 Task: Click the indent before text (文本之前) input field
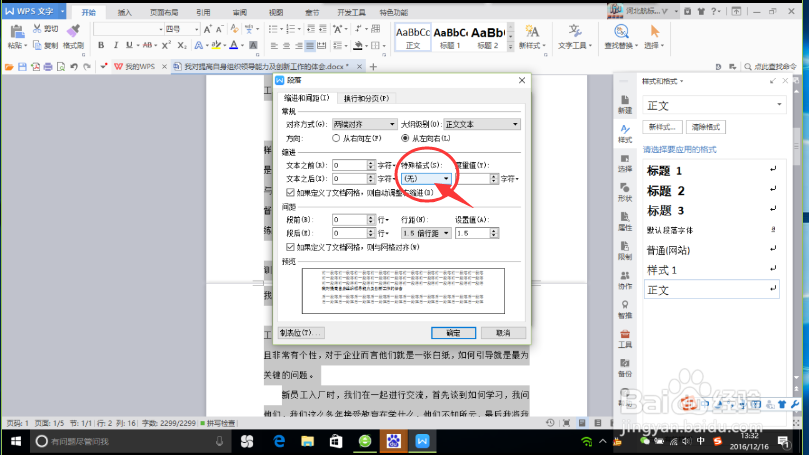tap(350, 165)
